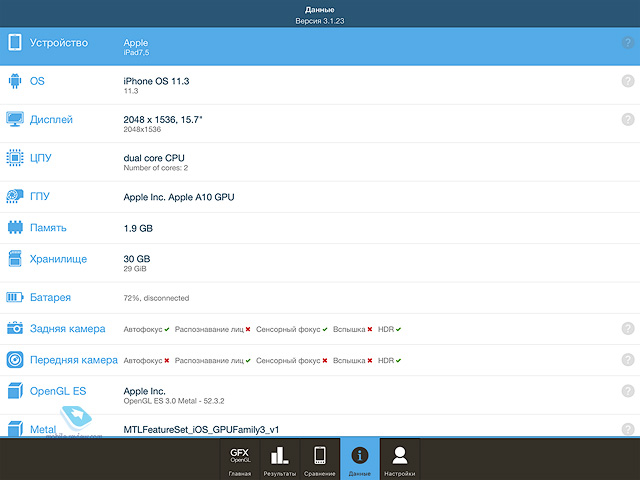Open help for the Дисплей row
The width and height of the screenshot is (640, 480).
point(628,119)
